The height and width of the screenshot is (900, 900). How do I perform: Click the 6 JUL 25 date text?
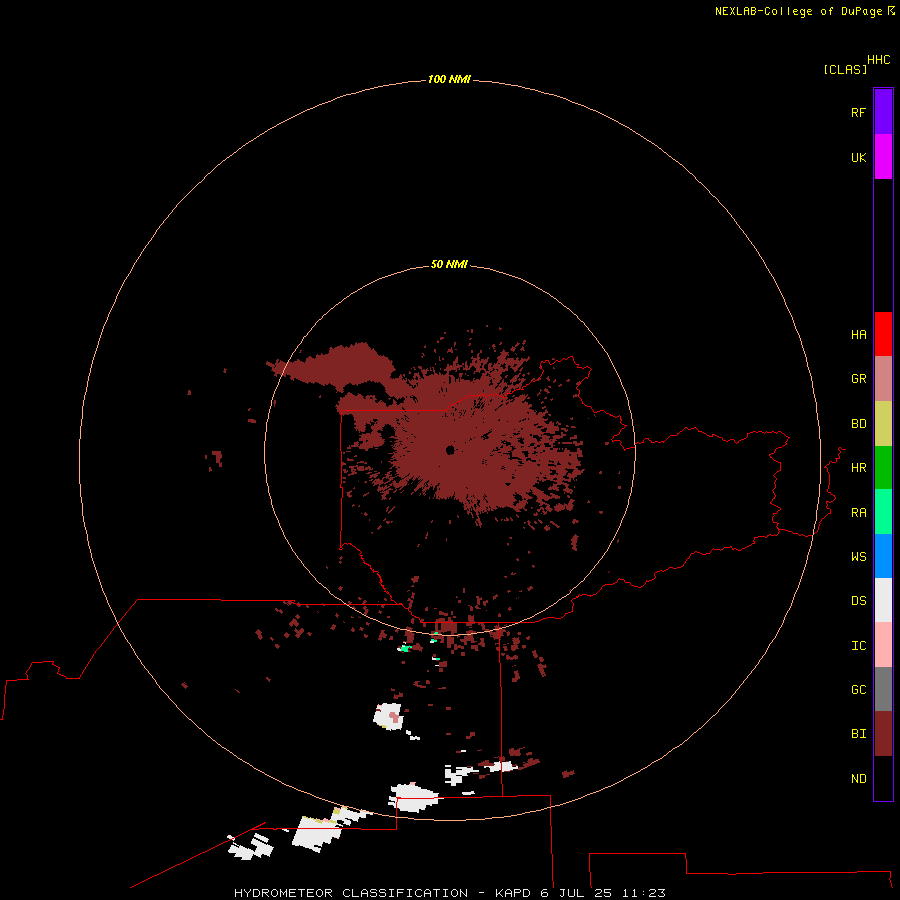[576, 893]
